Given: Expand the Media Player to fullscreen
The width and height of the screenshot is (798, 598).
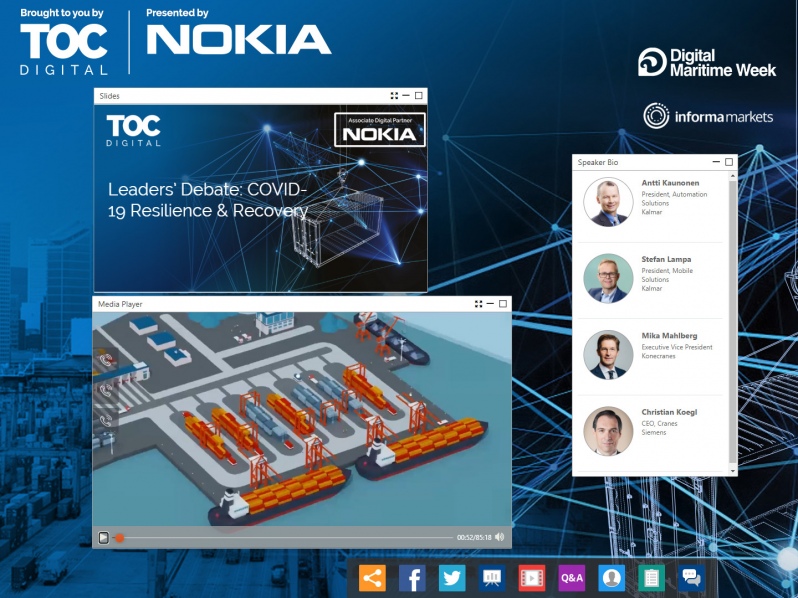Looking at the screenshot, I should (x=478, y=304).
